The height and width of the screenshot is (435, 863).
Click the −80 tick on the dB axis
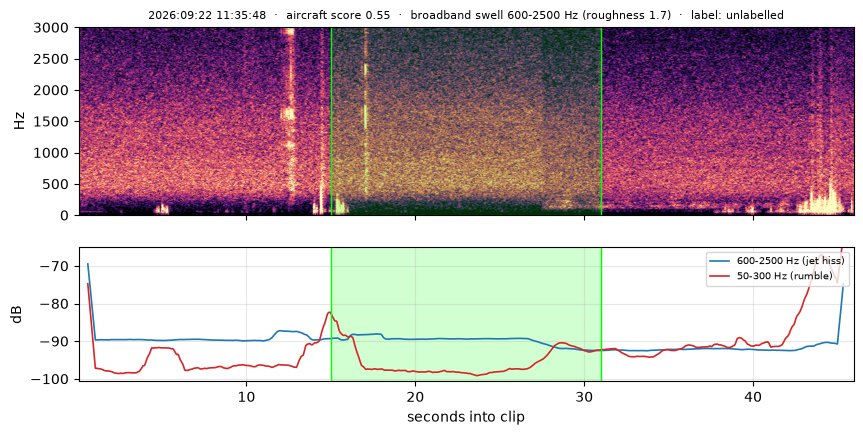56,304
